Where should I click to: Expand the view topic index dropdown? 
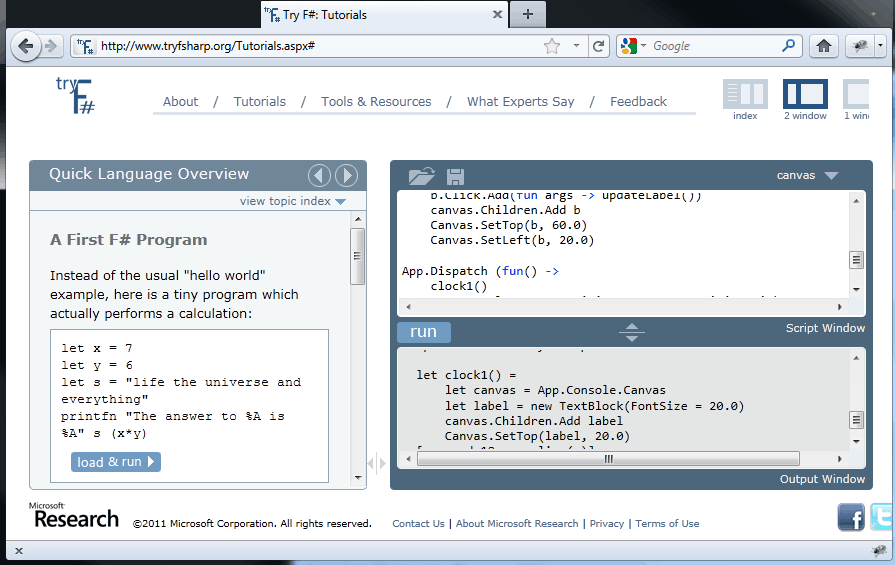click(293, 201)
